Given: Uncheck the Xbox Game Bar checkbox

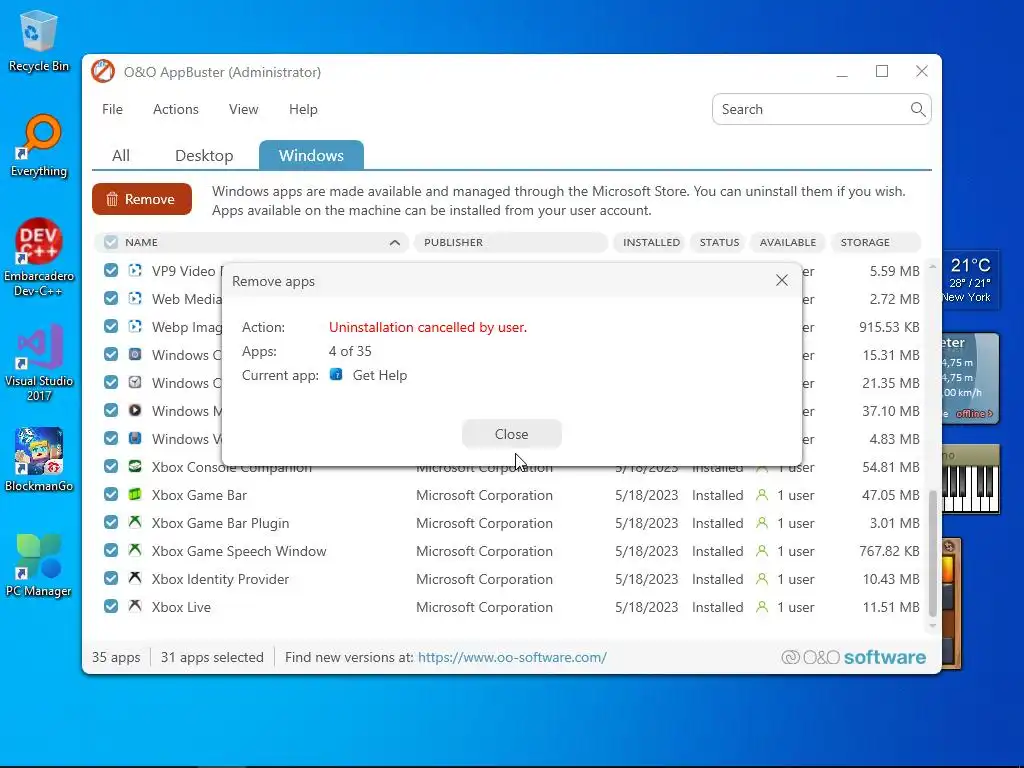Looking at the screenshot, I should [111, 494].
